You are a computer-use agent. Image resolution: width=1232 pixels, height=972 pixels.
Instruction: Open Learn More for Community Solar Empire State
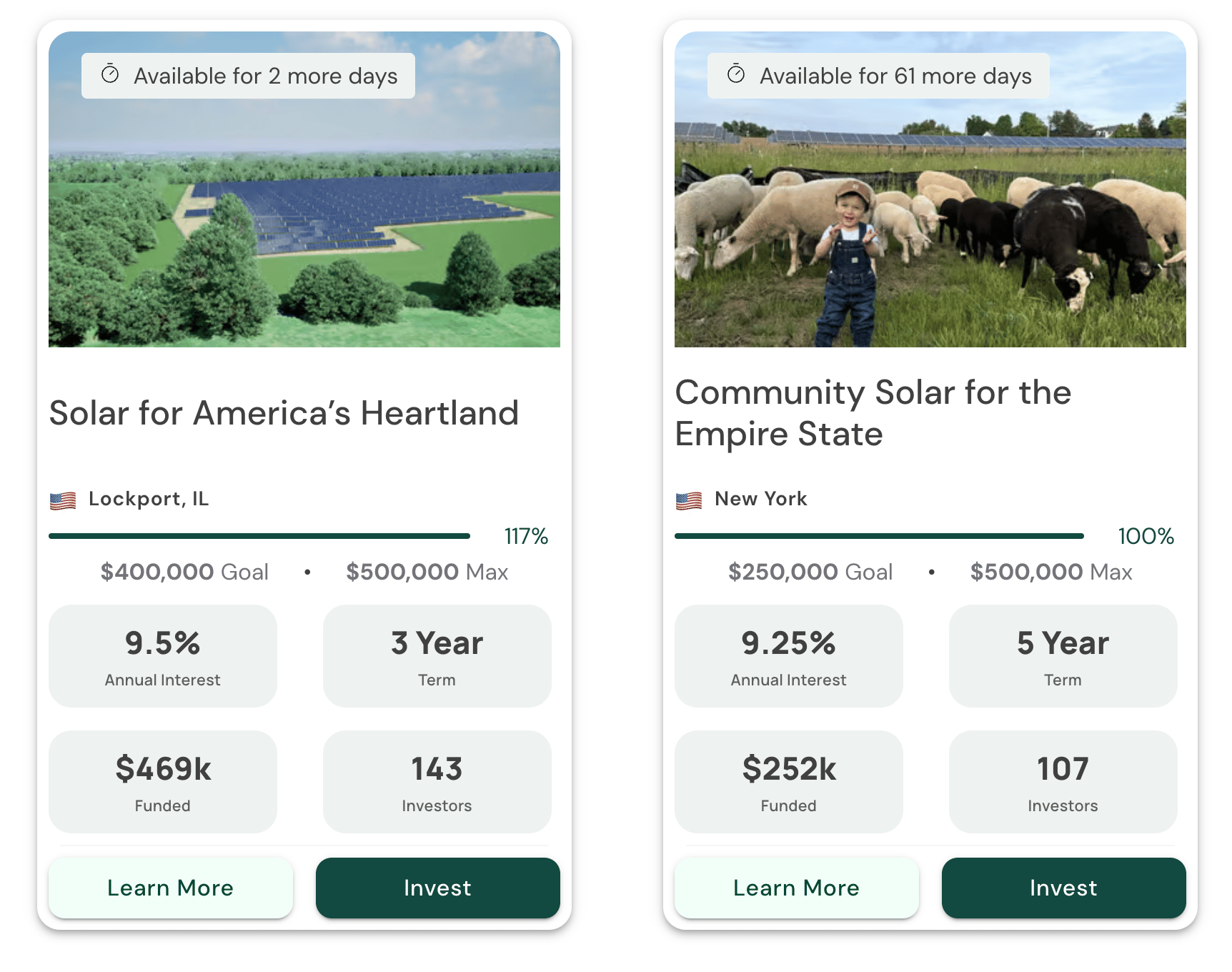point(796,888)
